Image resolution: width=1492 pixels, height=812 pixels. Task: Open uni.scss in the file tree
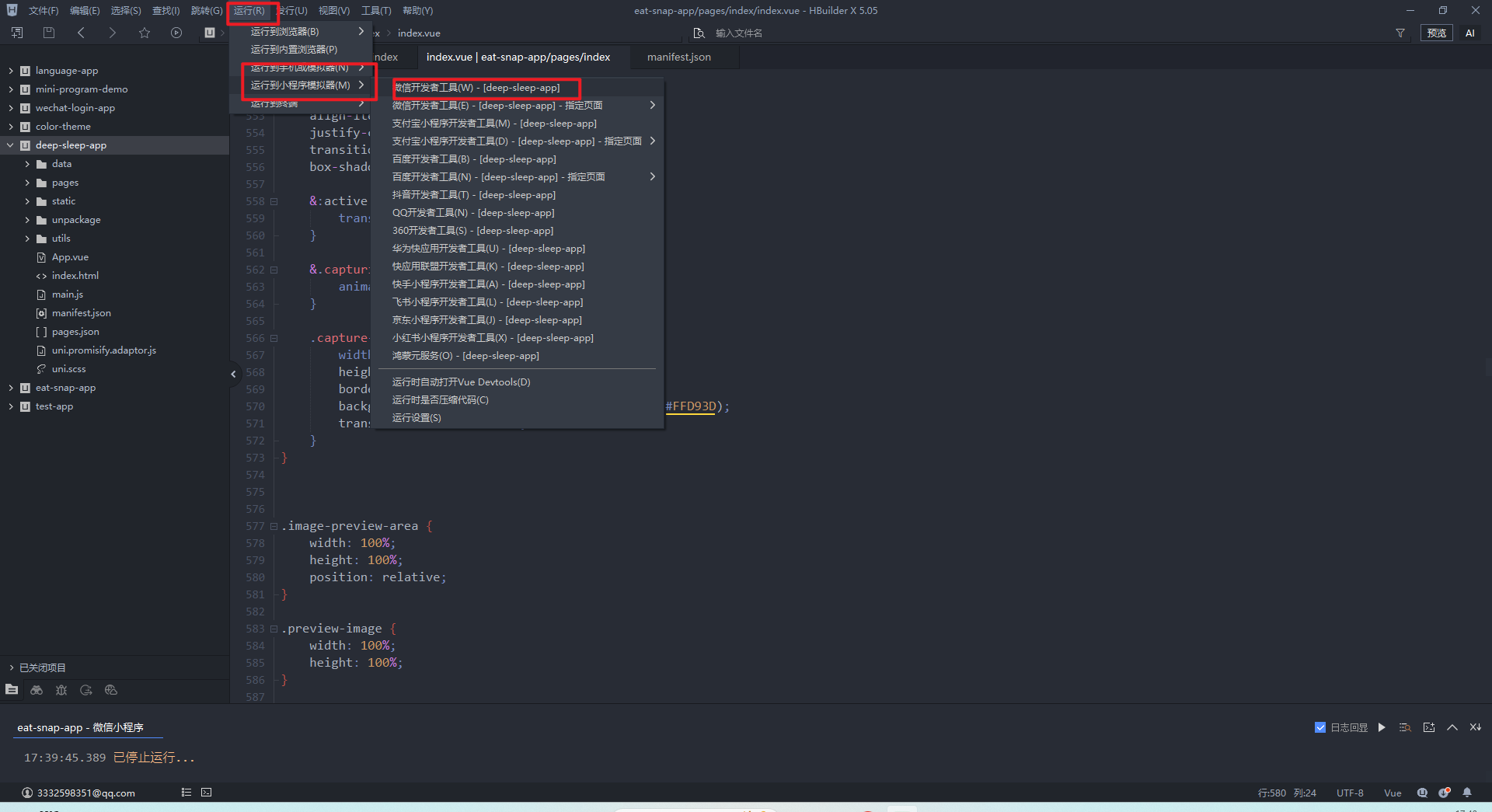[x=68, y=369]
